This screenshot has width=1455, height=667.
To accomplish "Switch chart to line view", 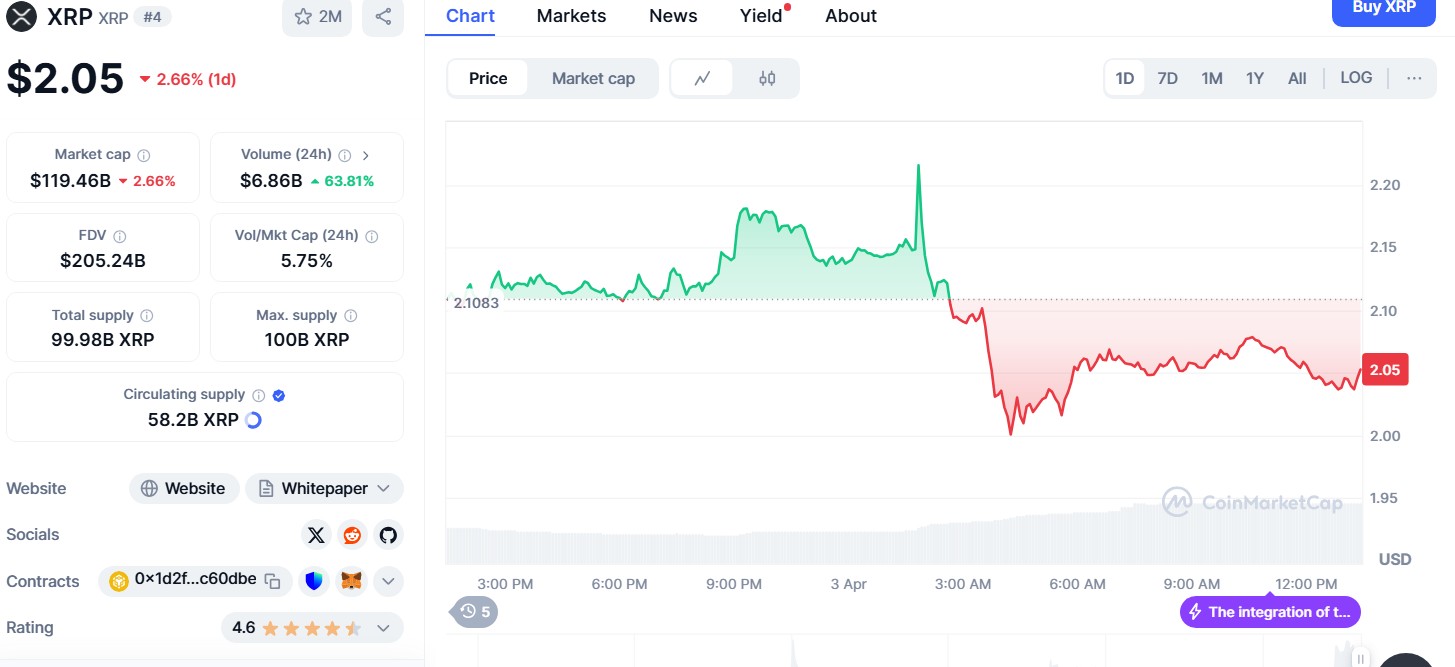I will tap(702, 78).
